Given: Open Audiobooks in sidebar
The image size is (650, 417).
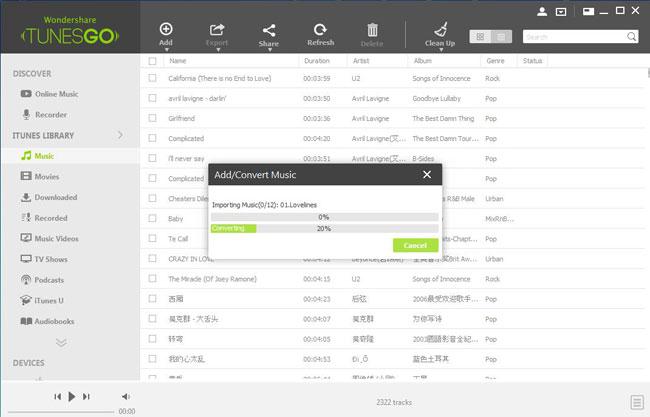Looking at the screenshot, I should tap(47, 321).
